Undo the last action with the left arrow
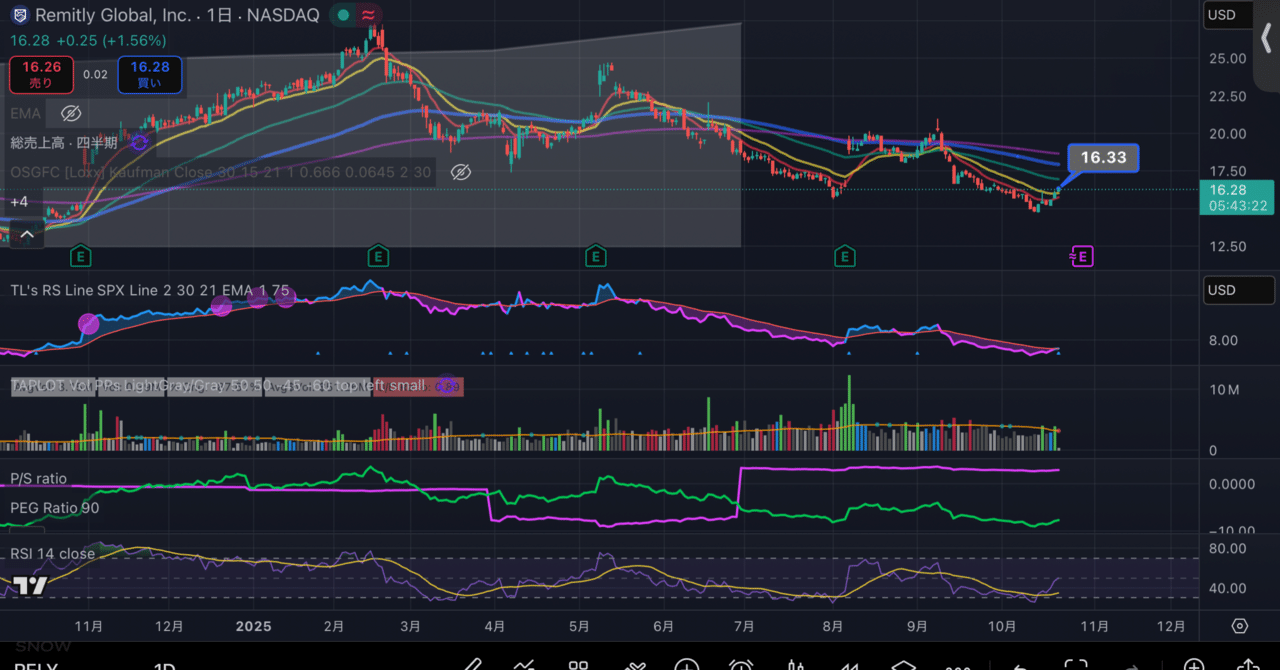Screen dimensions: 1280x670 pyautogui.click(x=1020, y=666)
